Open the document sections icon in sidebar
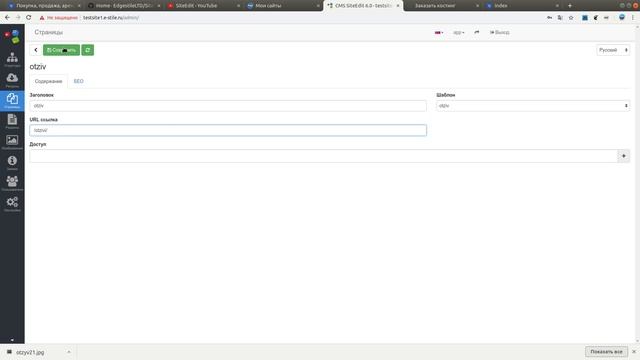Image resolution: width=640 pixels, height=360 pixels. tap(12, 121)
